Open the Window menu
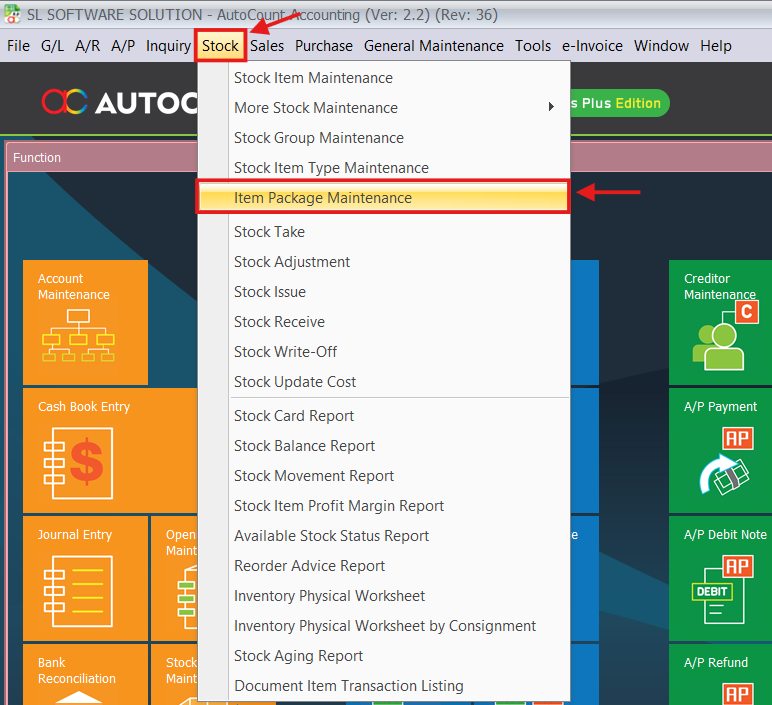 [661, 46]
